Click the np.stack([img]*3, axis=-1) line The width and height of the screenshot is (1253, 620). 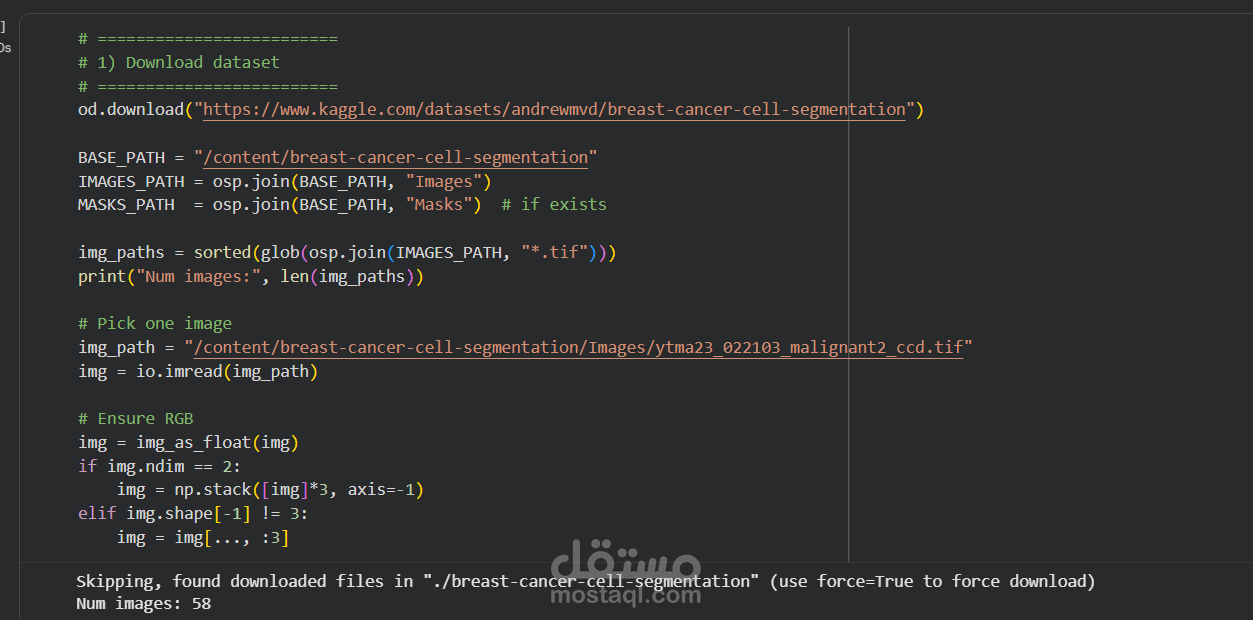271,490
